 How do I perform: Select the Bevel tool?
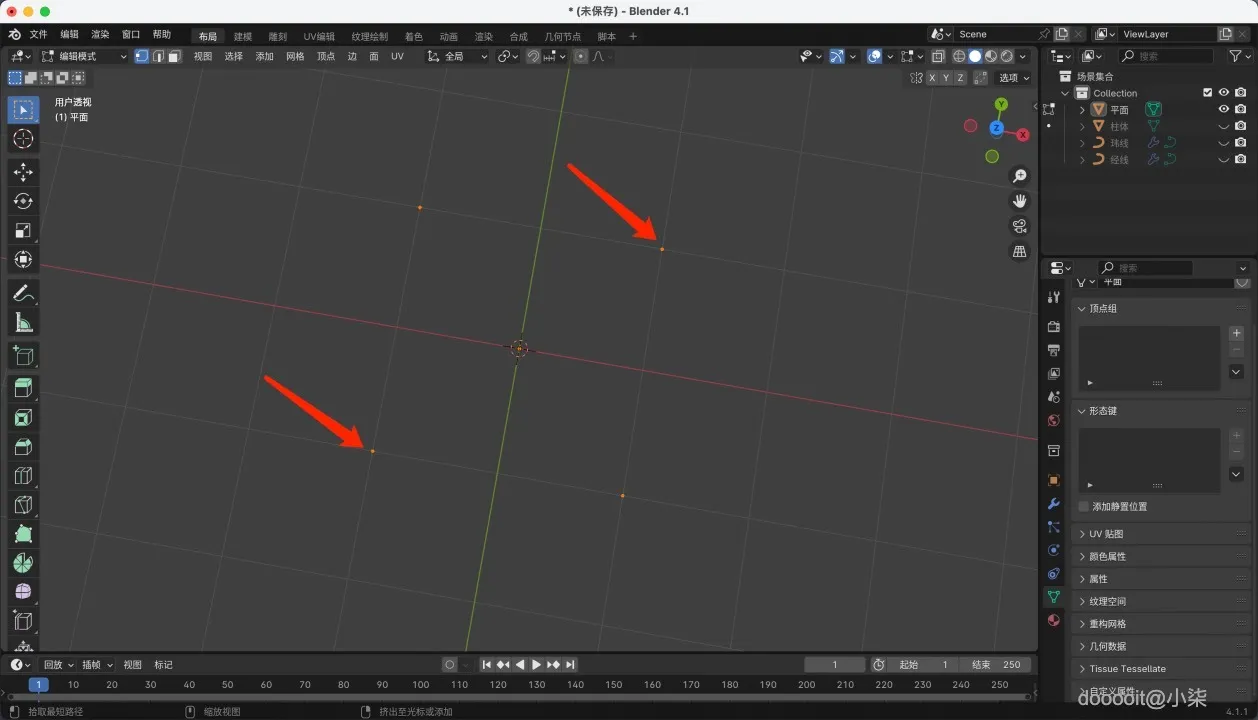pyautogui.click(x=23, y=446)
